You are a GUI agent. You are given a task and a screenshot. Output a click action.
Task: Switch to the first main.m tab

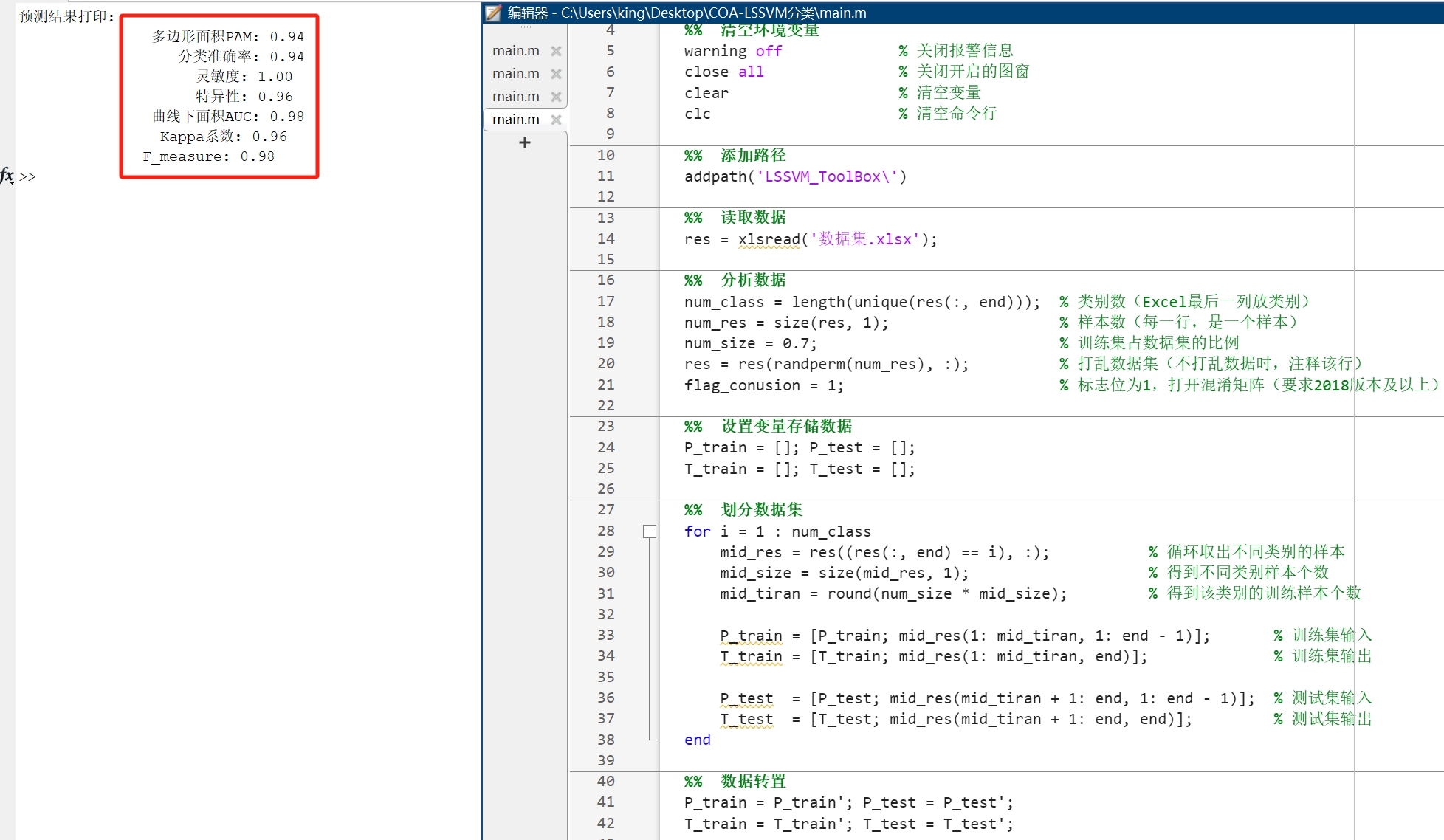click(x=515, y=50)
